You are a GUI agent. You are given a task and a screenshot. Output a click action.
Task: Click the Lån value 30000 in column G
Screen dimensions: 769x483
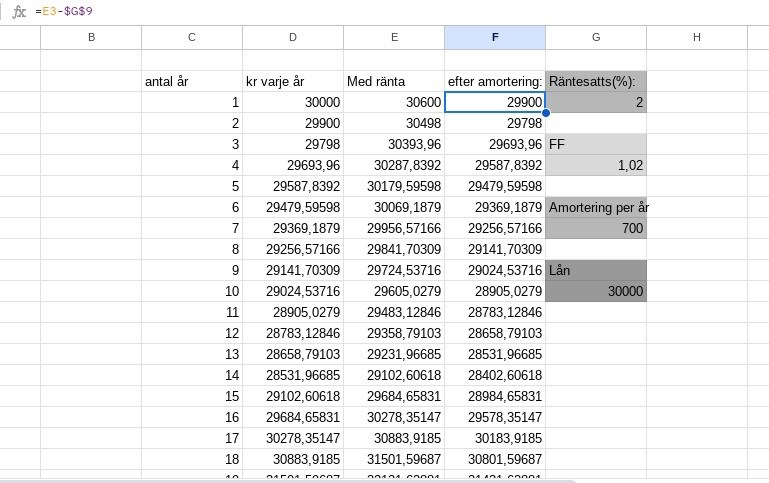coord(596,291)
